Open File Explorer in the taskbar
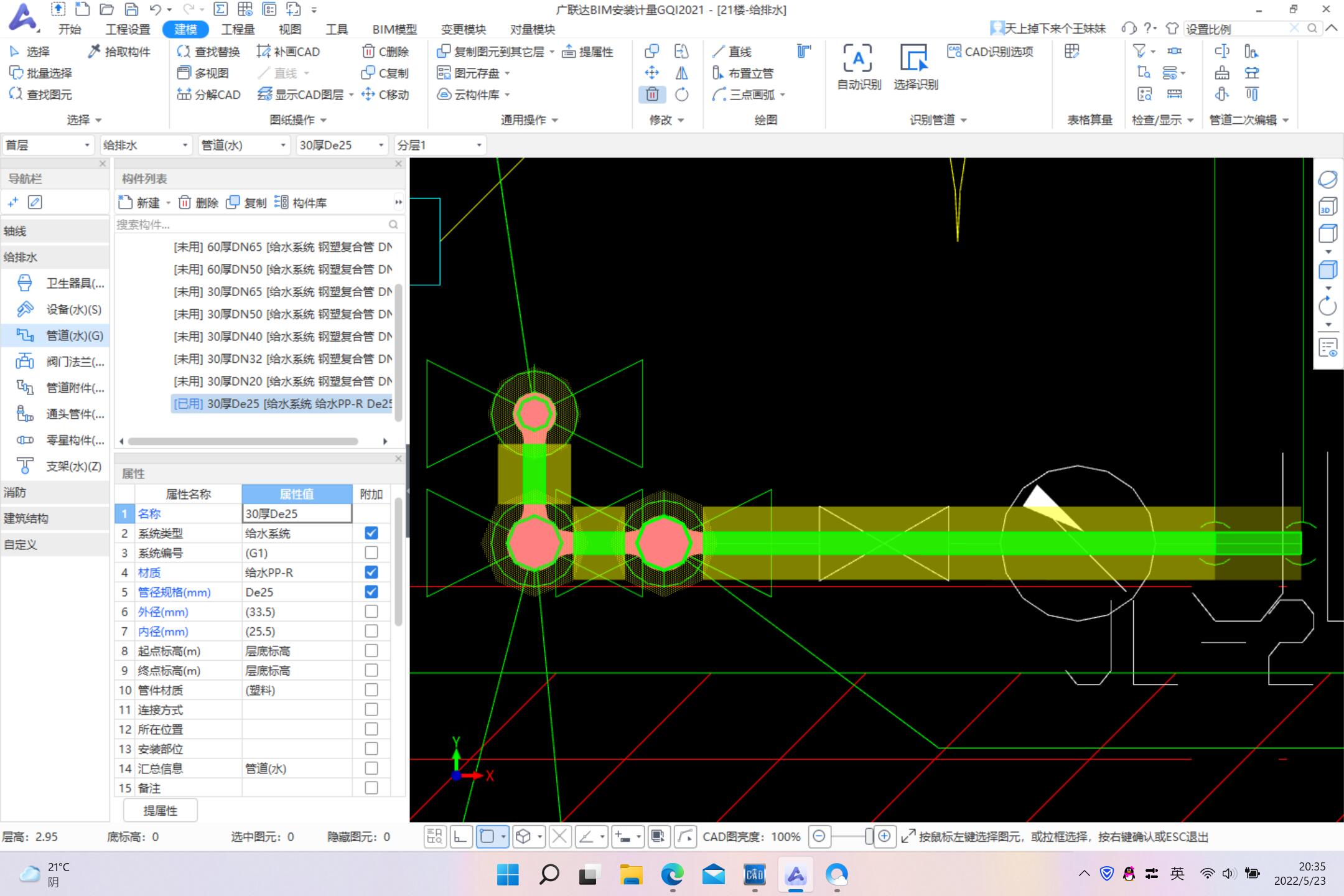The image size is (1344, 896). 631,875
